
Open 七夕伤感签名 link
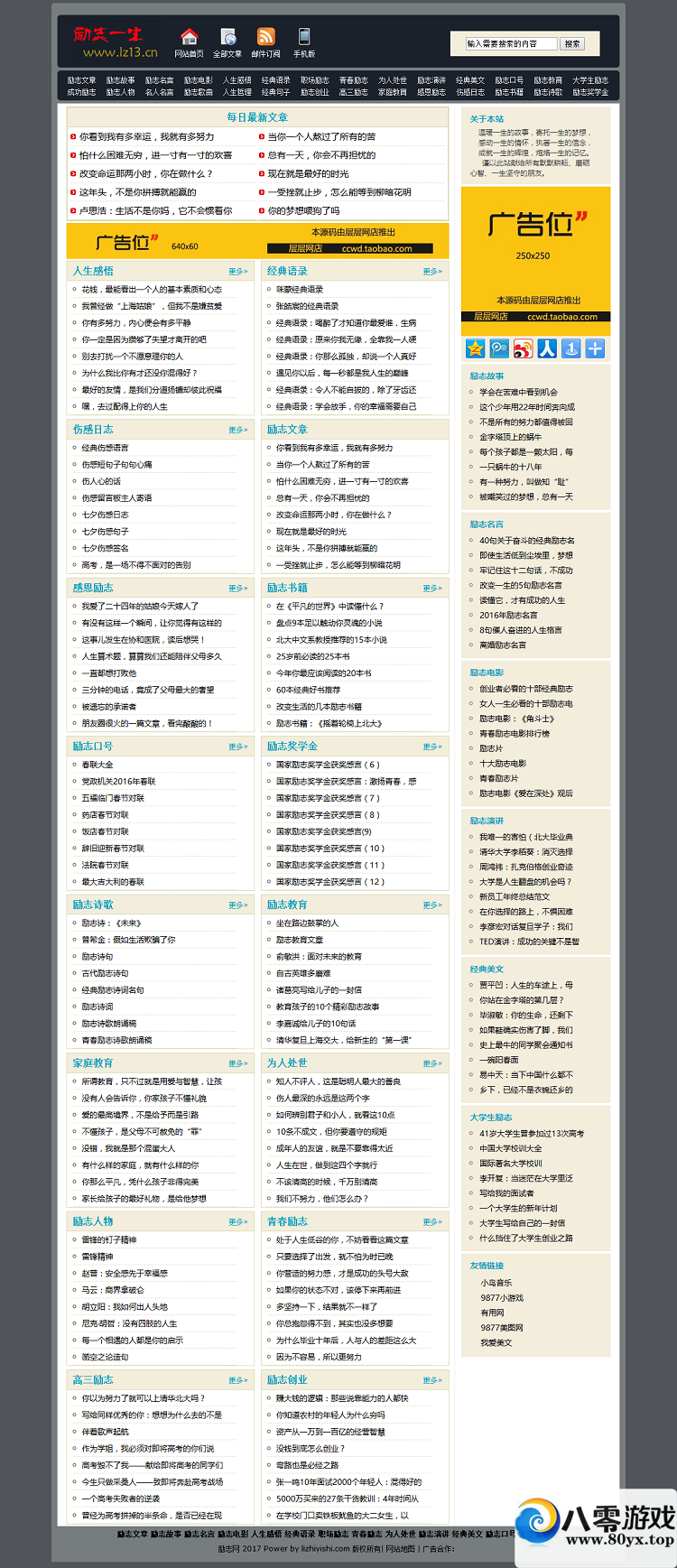[x=106, y=548]
